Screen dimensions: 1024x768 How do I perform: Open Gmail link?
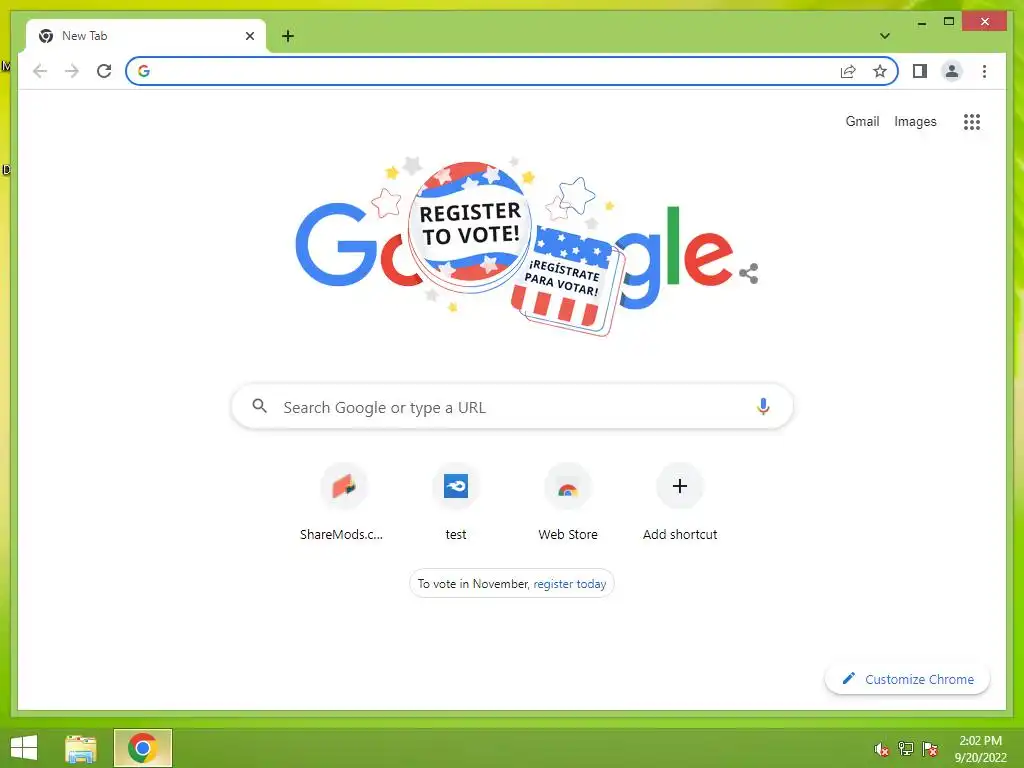click(862, 121)
